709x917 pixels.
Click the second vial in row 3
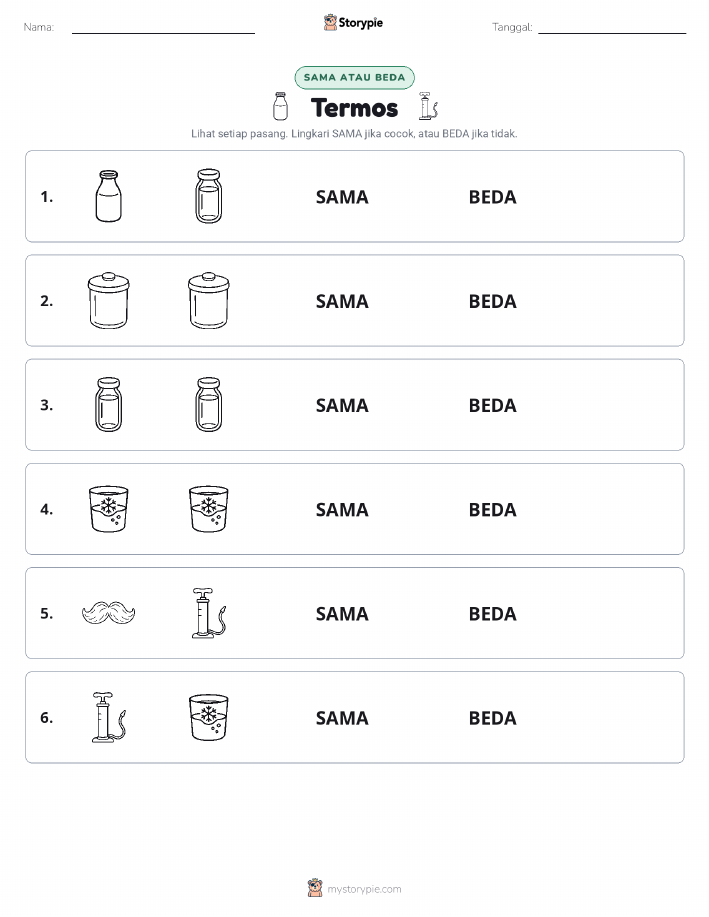point(209,405)
